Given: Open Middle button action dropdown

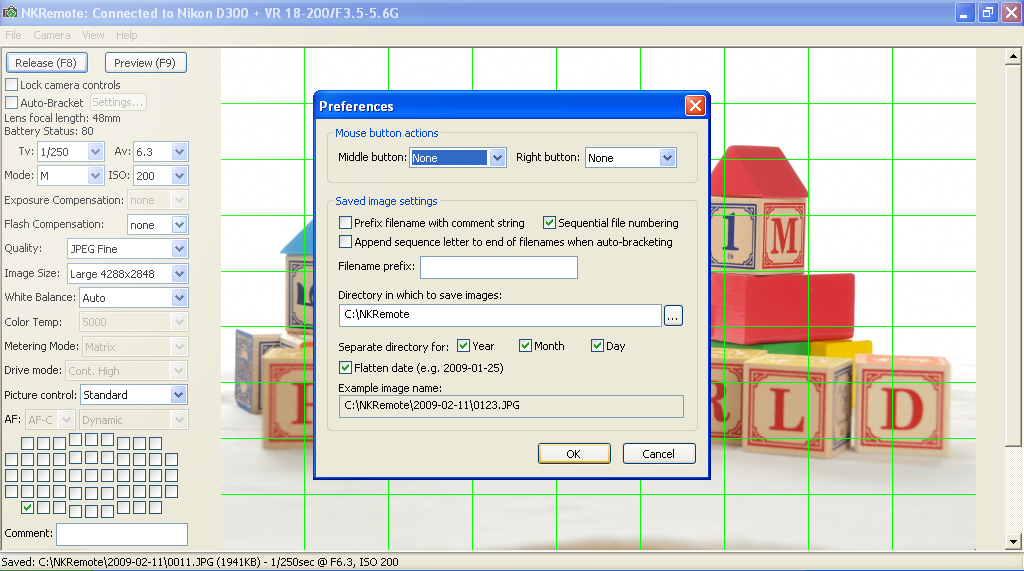Looking at the screenshot, I should click(497, 157).
